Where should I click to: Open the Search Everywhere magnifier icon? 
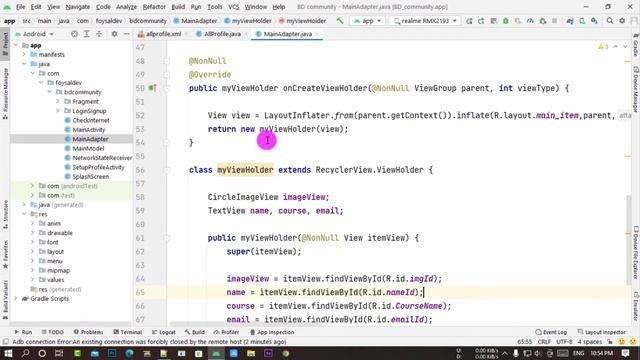pos(610,20)
